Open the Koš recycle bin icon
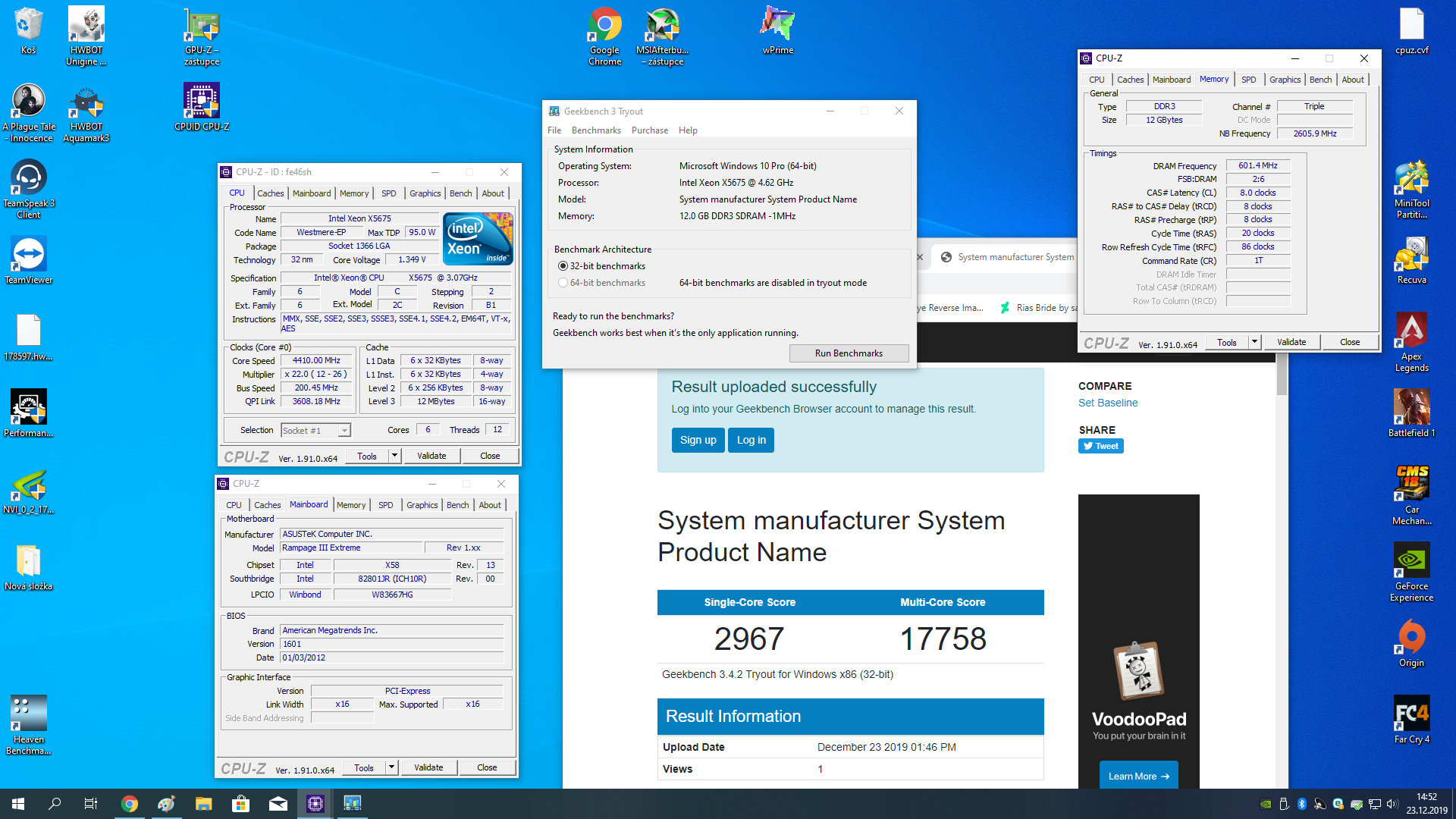The width and height of the screenshot is (1456, 819). [x=28, y=30]
